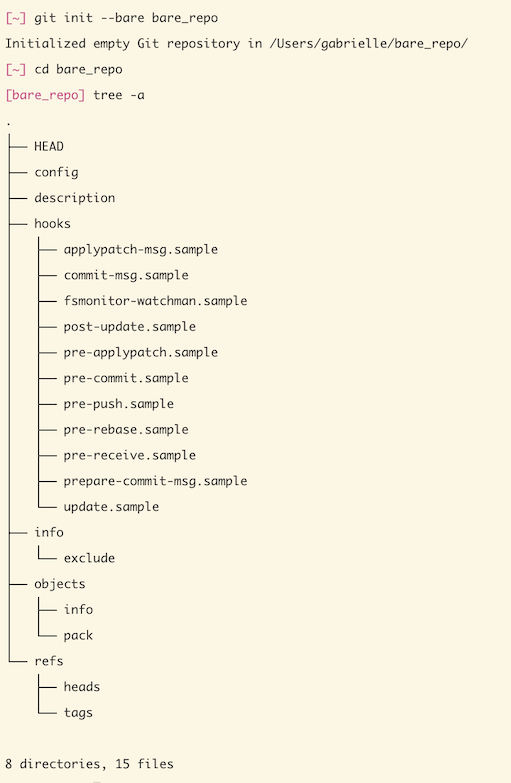
Task: Click pre-applypatch.sample entry
Action: point(141,353)
